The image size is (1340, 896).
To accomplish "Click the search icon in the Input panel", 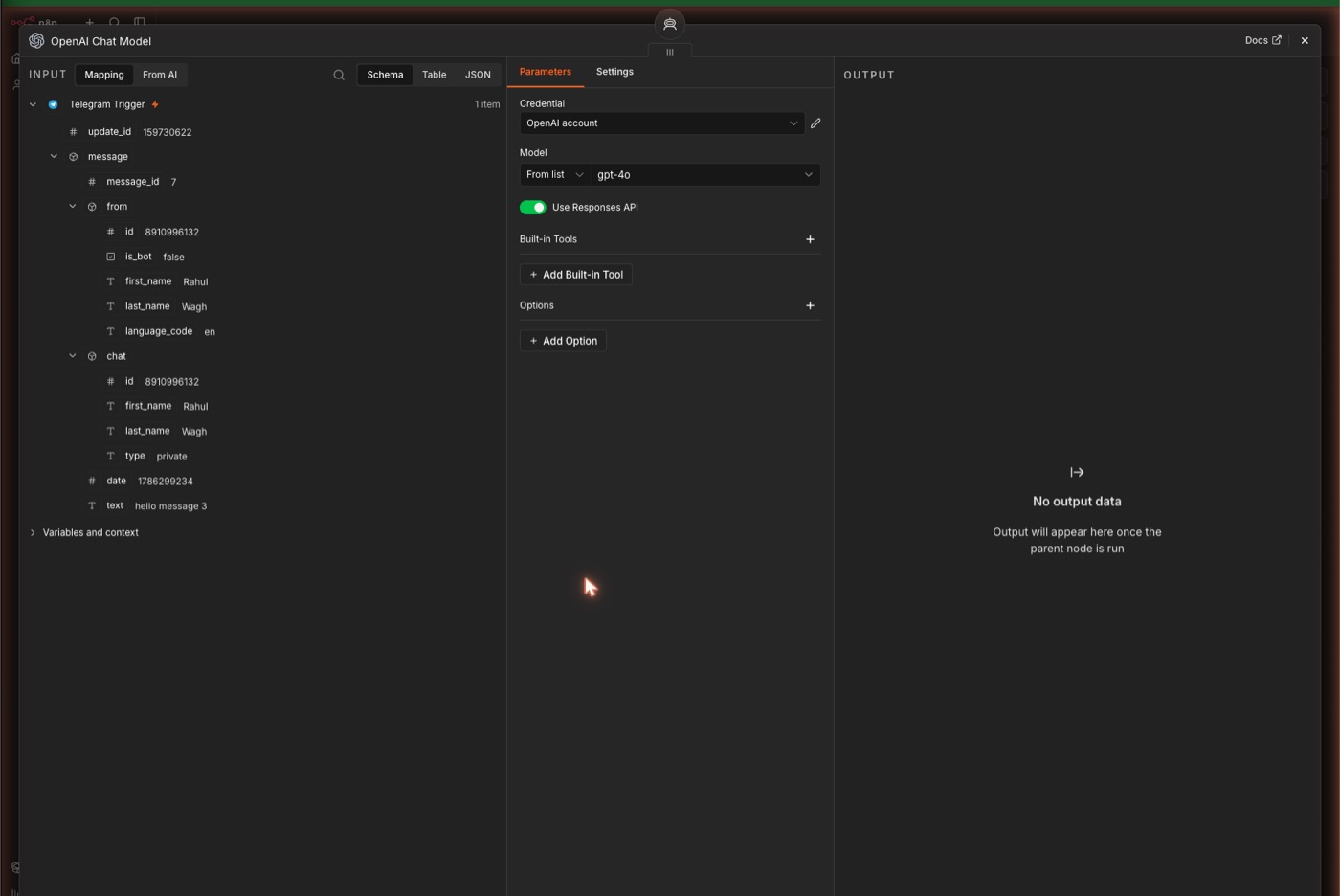I will coord(339,75).
